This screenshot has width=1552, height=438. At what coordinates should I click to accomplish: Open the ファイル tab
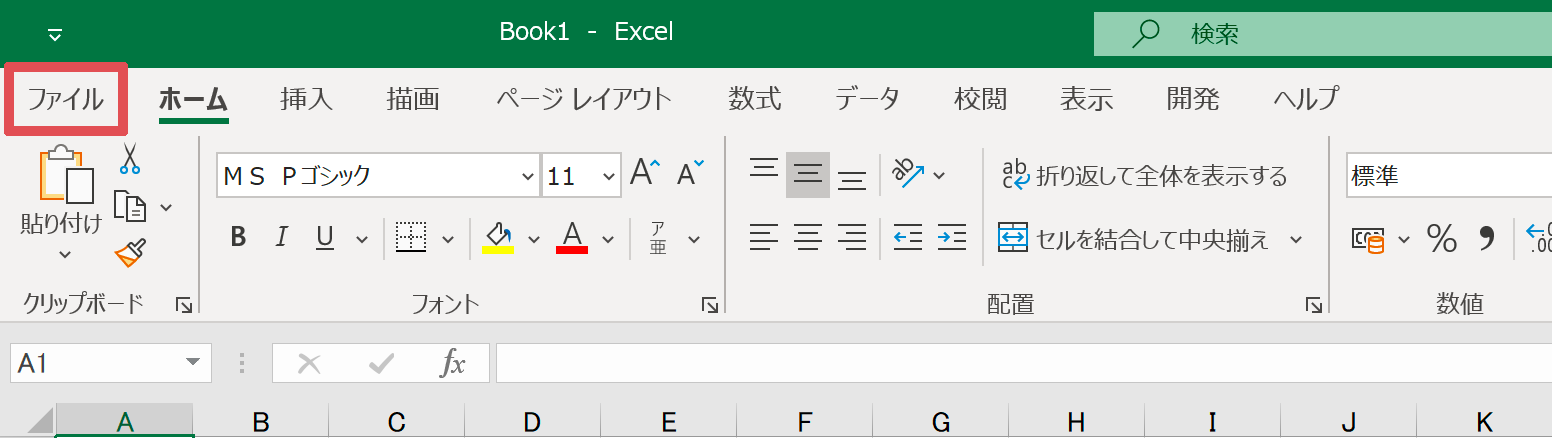66,99
